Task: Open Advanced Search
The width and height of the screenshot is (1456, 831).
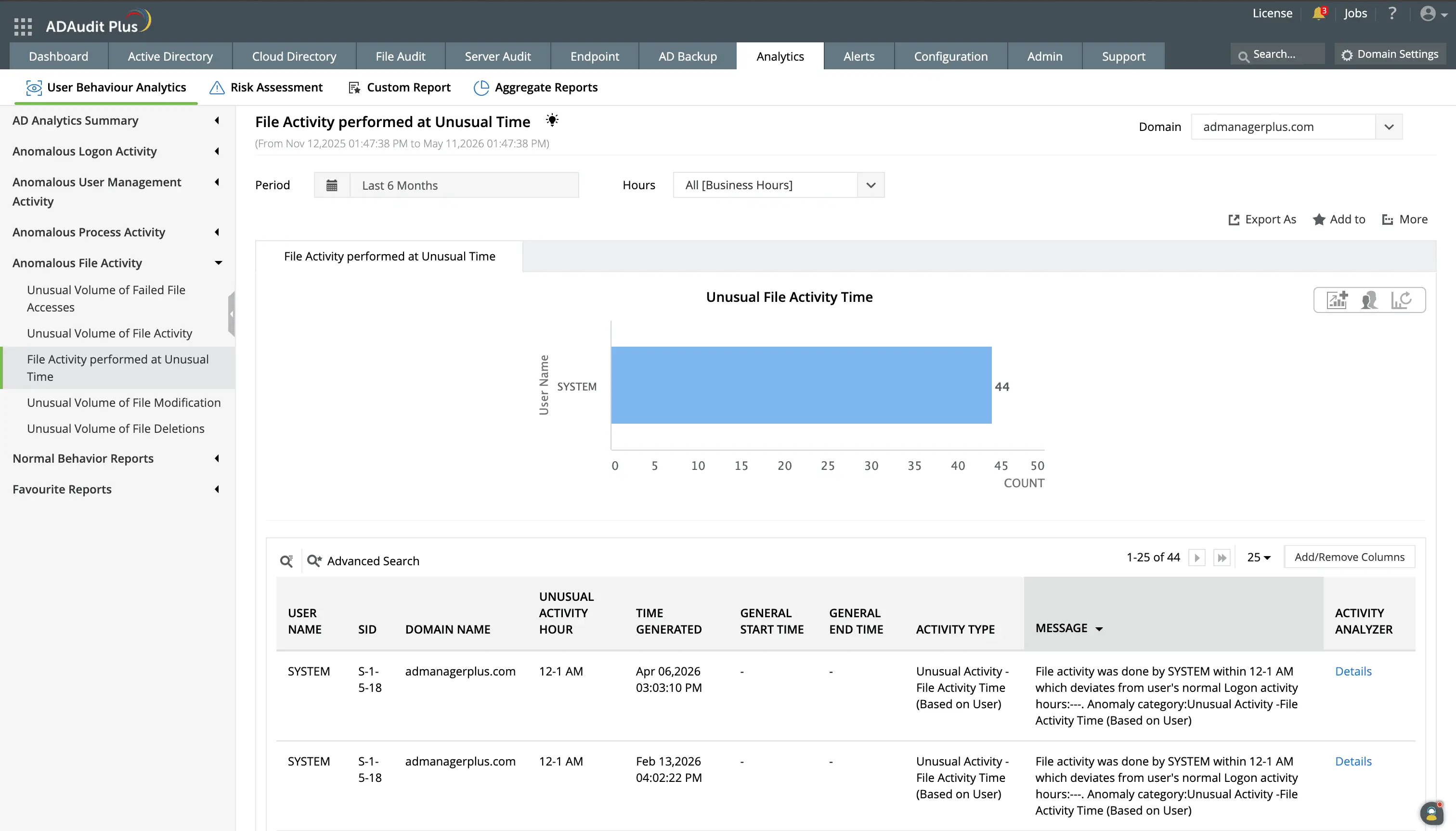Action: (x=364, y=561)
